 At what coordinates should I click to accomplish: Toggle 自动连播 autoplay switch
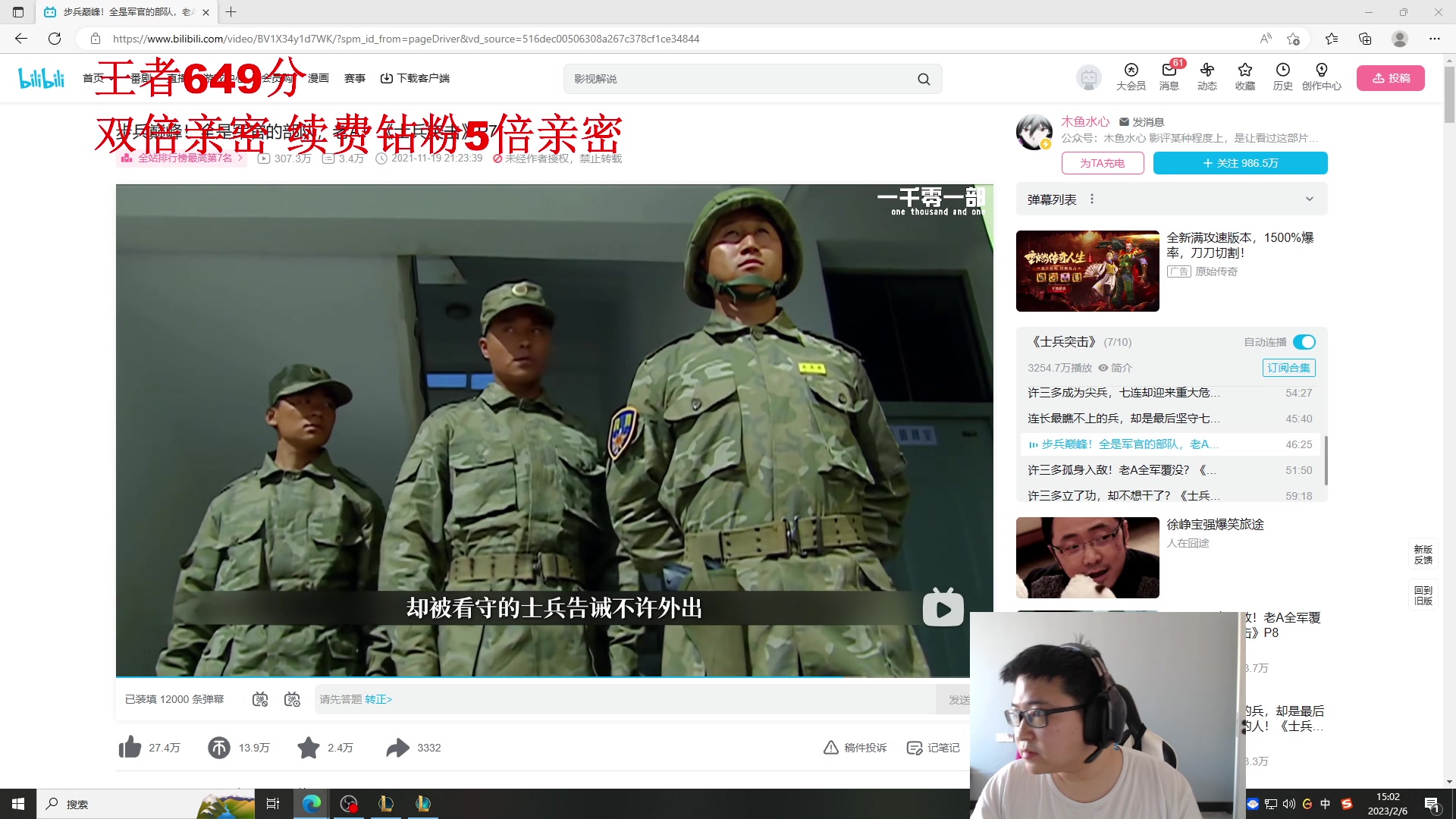click(x=1304, y=342)
